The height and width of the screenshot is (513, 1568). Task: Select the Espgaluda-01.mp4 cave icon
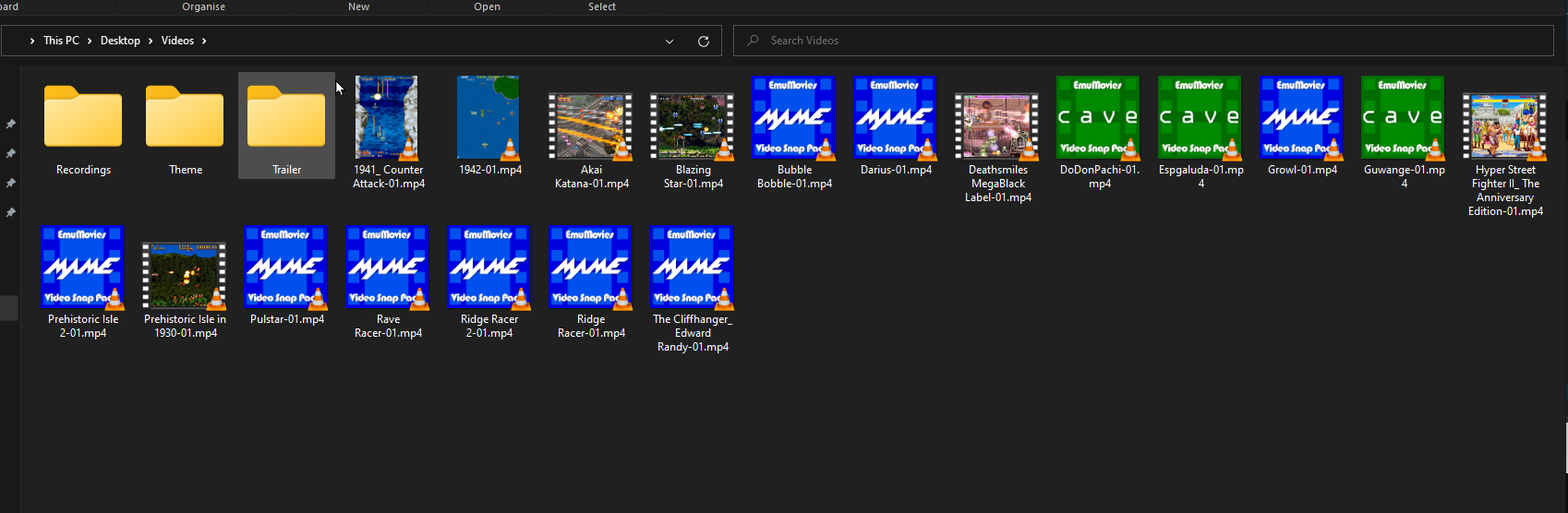click(1200, 118)
